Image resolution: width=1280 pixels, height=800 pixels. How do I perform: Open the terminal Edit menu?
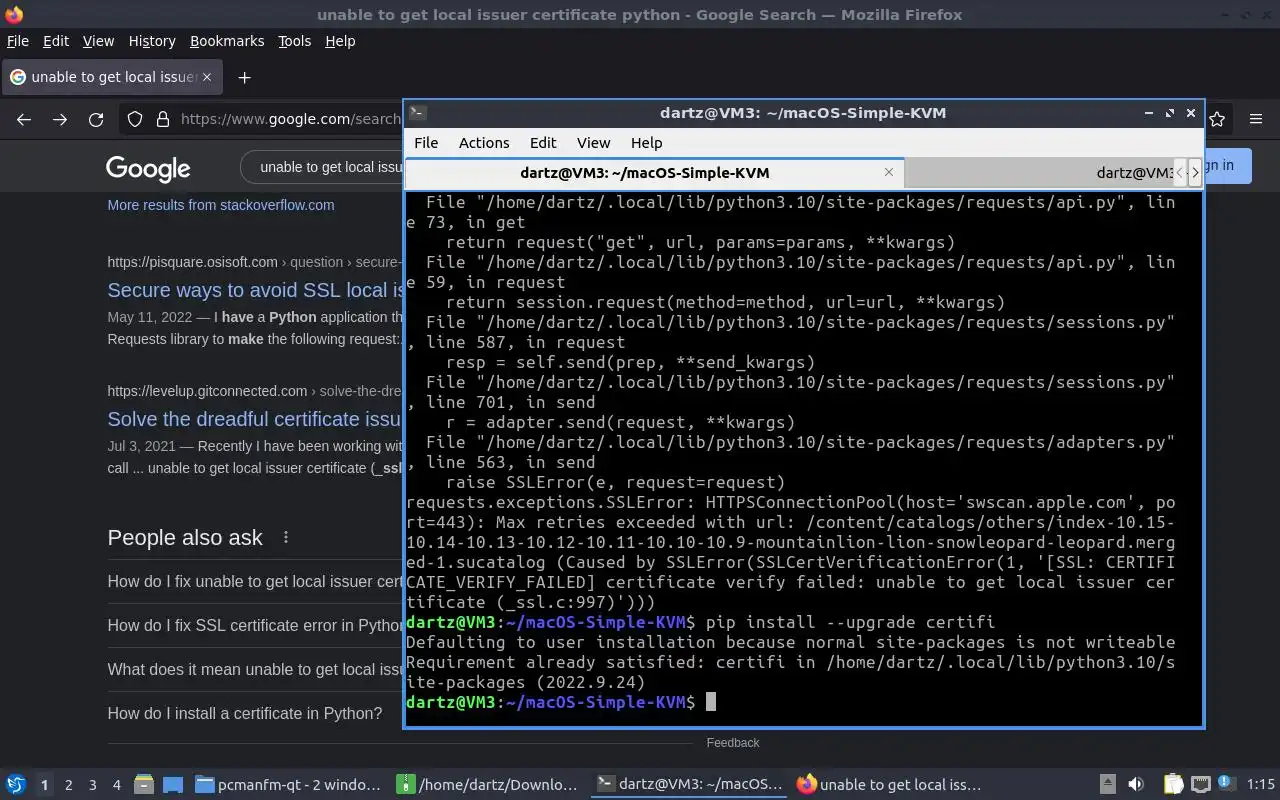[x=543, y=143]
